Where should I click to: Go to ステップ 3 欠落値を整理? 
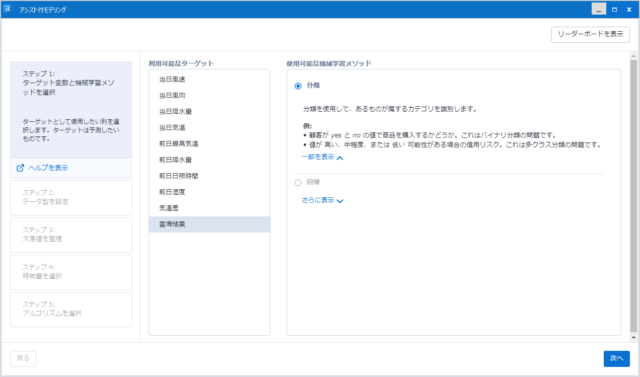(x=71, y=235)
